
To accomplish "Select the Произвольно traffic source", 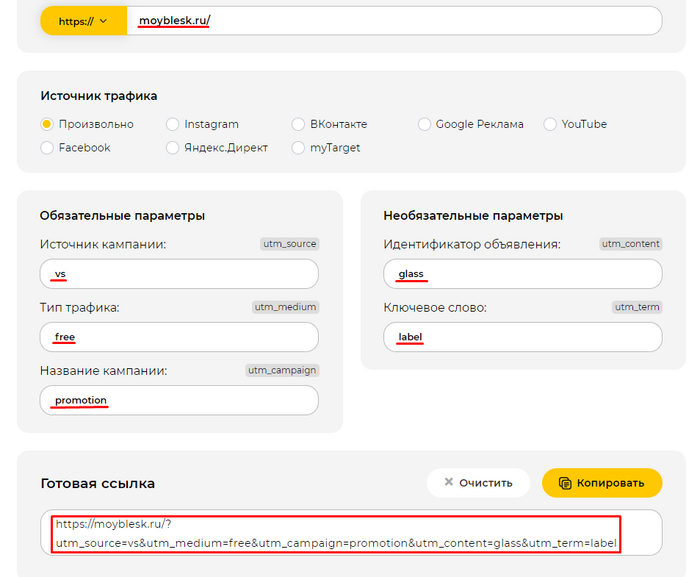I will (47, 124).
